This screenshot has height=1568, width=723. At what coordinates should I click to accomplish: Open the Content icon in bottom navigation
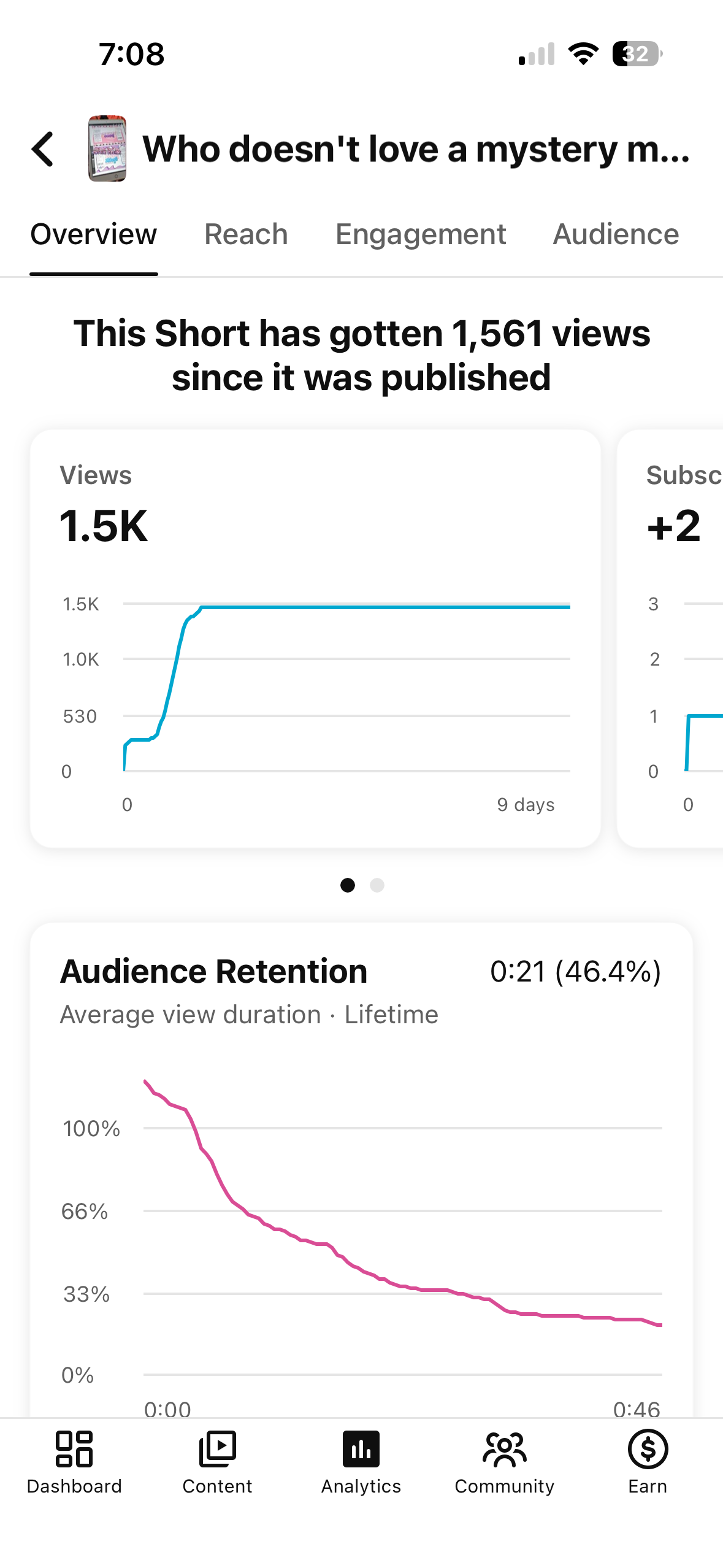(217, 1449)
